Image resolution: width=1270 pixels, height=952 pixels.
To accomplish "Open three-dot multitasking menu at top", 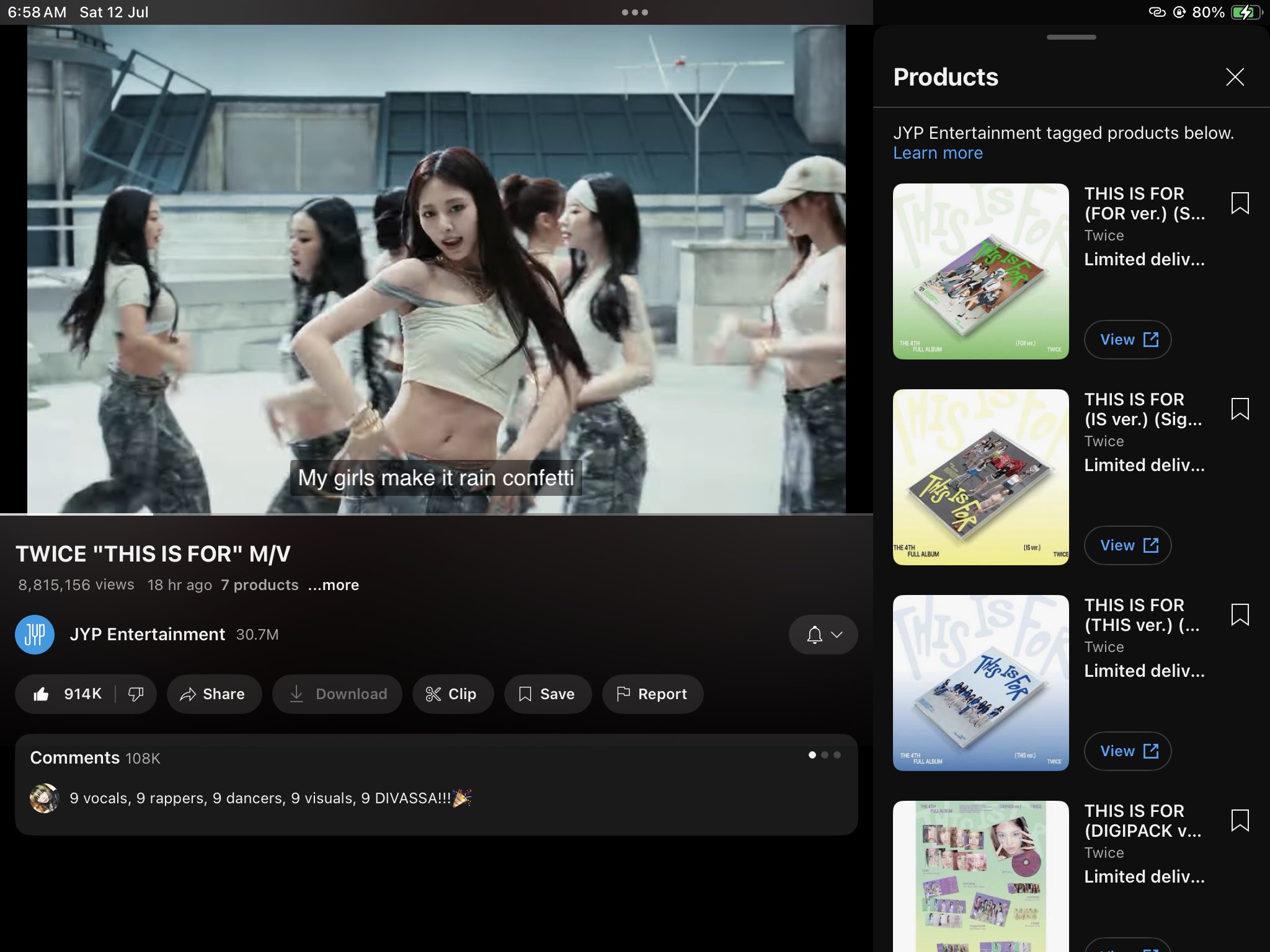I will (634, 12).
